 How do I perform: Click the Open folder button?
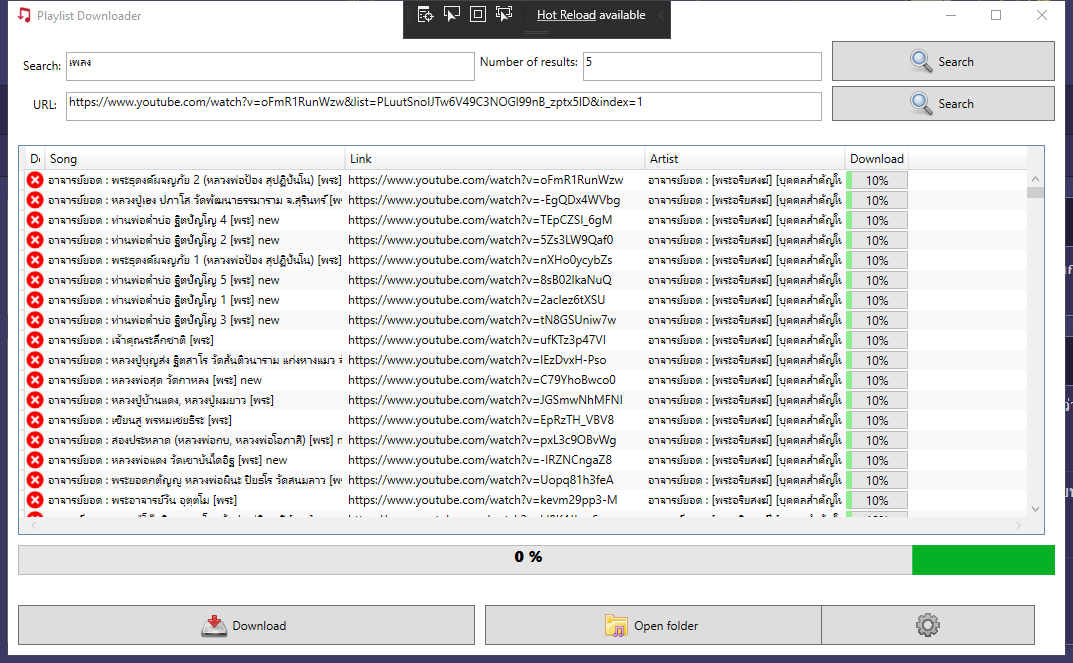pyautogui.click(x=653, y=625)
